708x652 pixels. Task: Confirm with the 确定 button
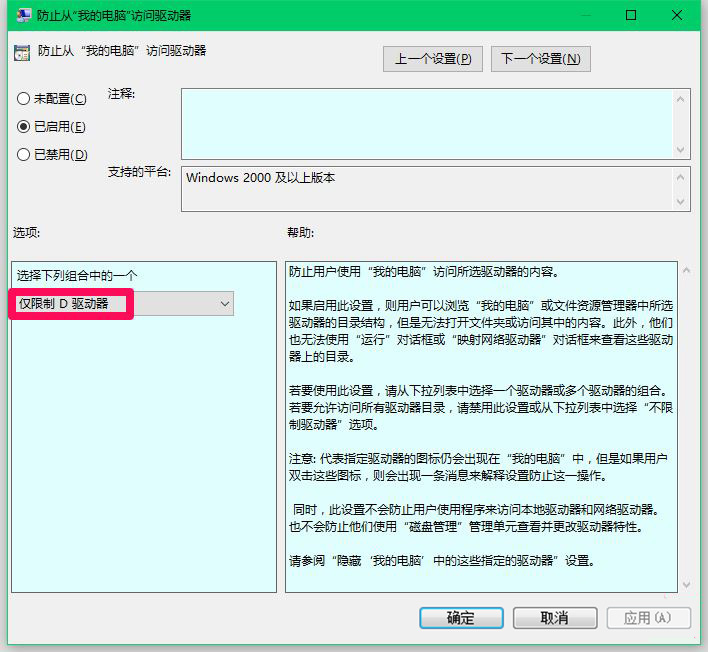[461, 618]
